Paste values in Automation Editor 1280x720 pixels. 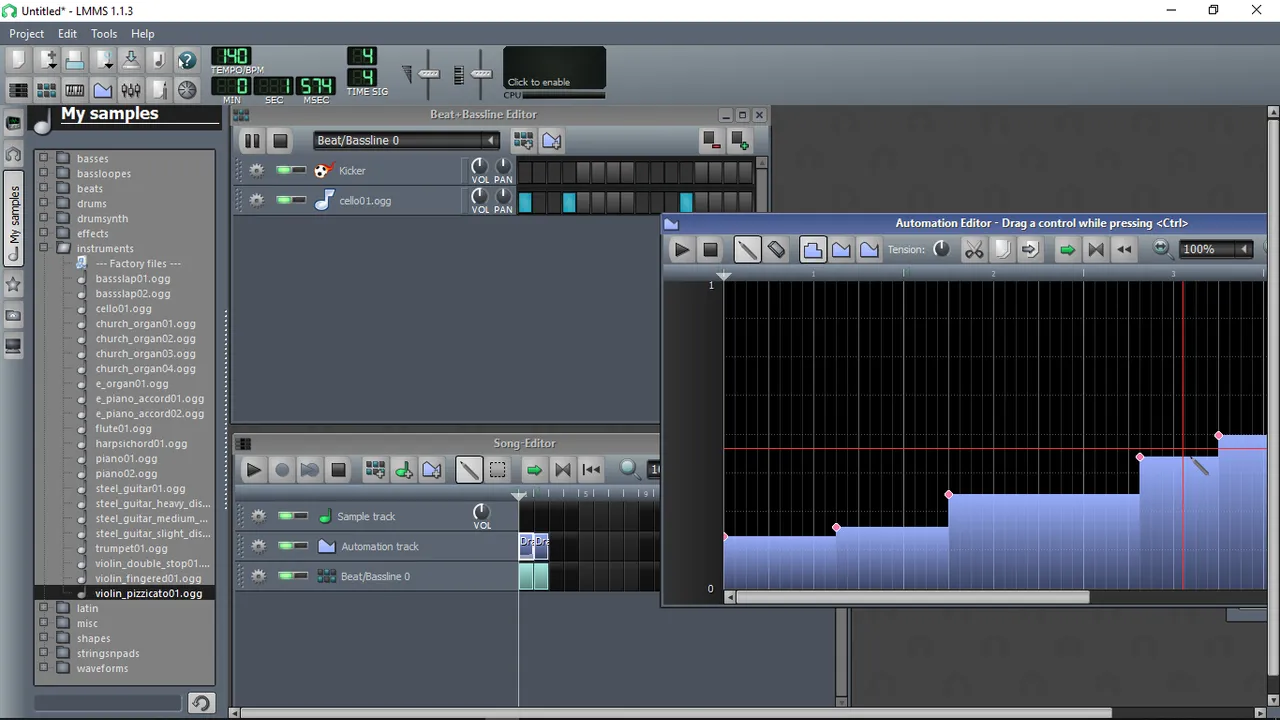point(1030,250)
